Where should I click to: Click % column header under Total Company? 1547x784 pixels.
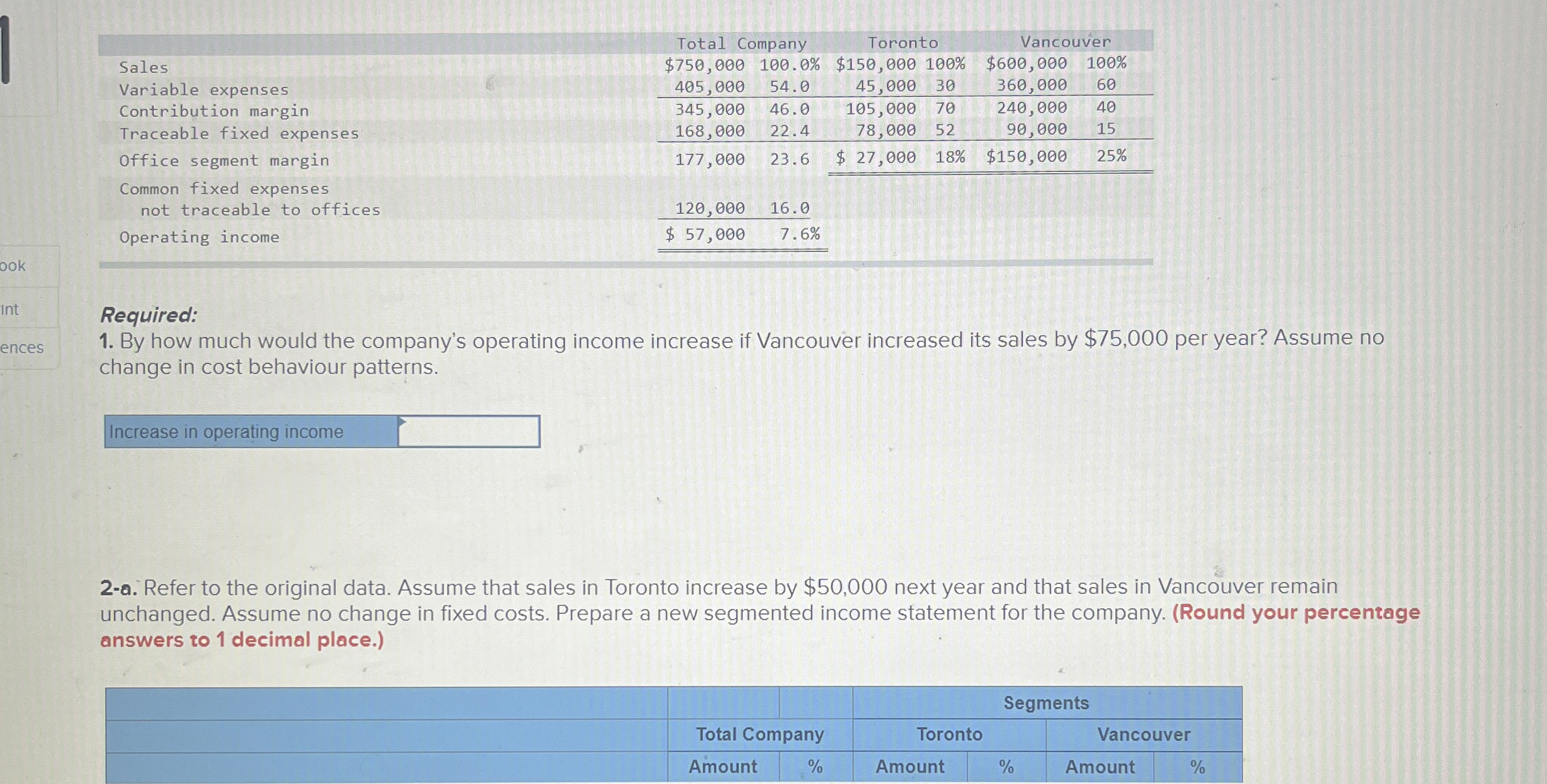click(x=815, y=766)
